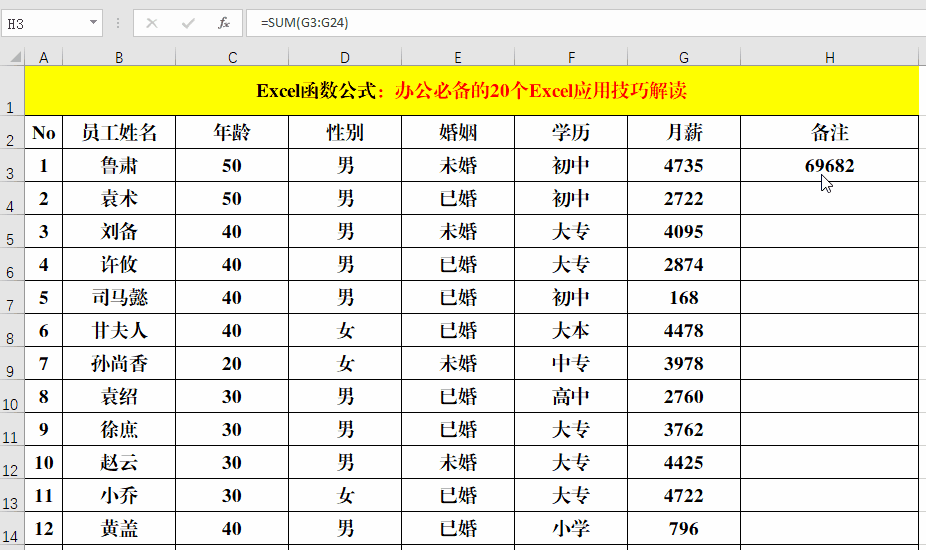Select column D header

point(345,57)
